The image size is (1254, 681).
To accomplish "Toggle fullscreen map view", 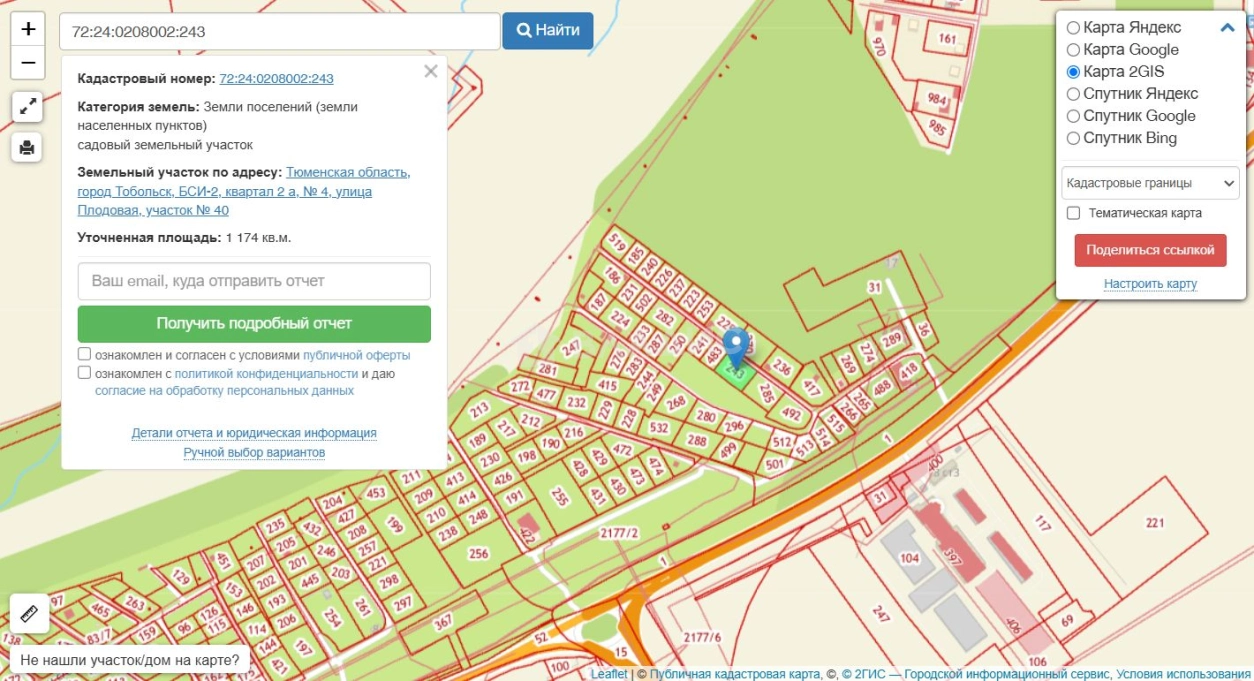I will pyautogui.click(x=27, y=106).
